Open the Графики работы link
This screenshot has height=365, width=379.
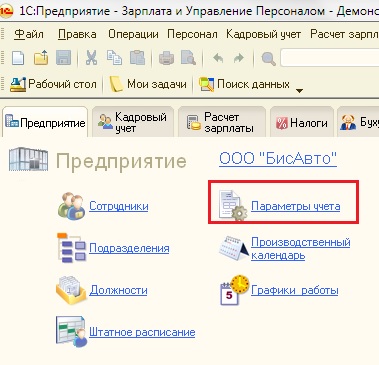295,290
